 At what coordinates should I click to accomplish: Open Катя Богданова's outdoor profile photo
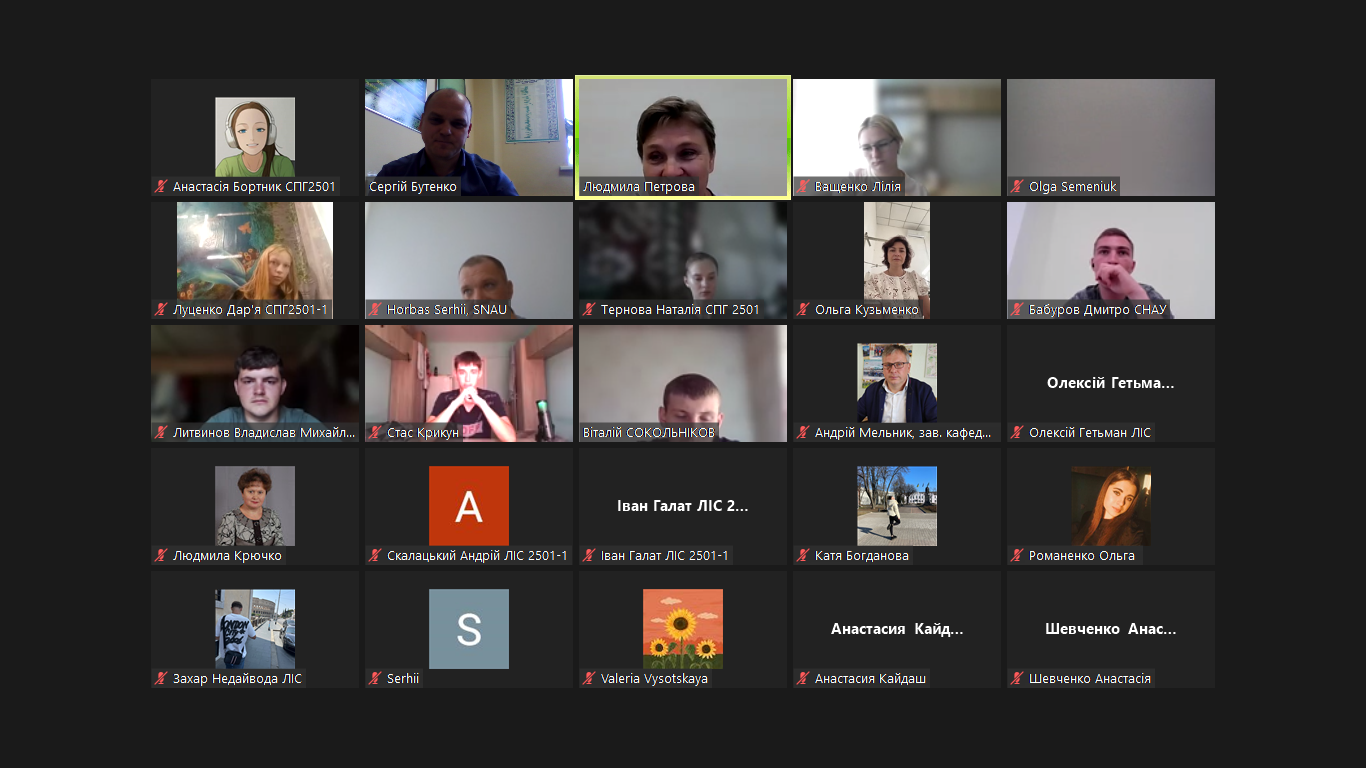click(x=897, y=506)
